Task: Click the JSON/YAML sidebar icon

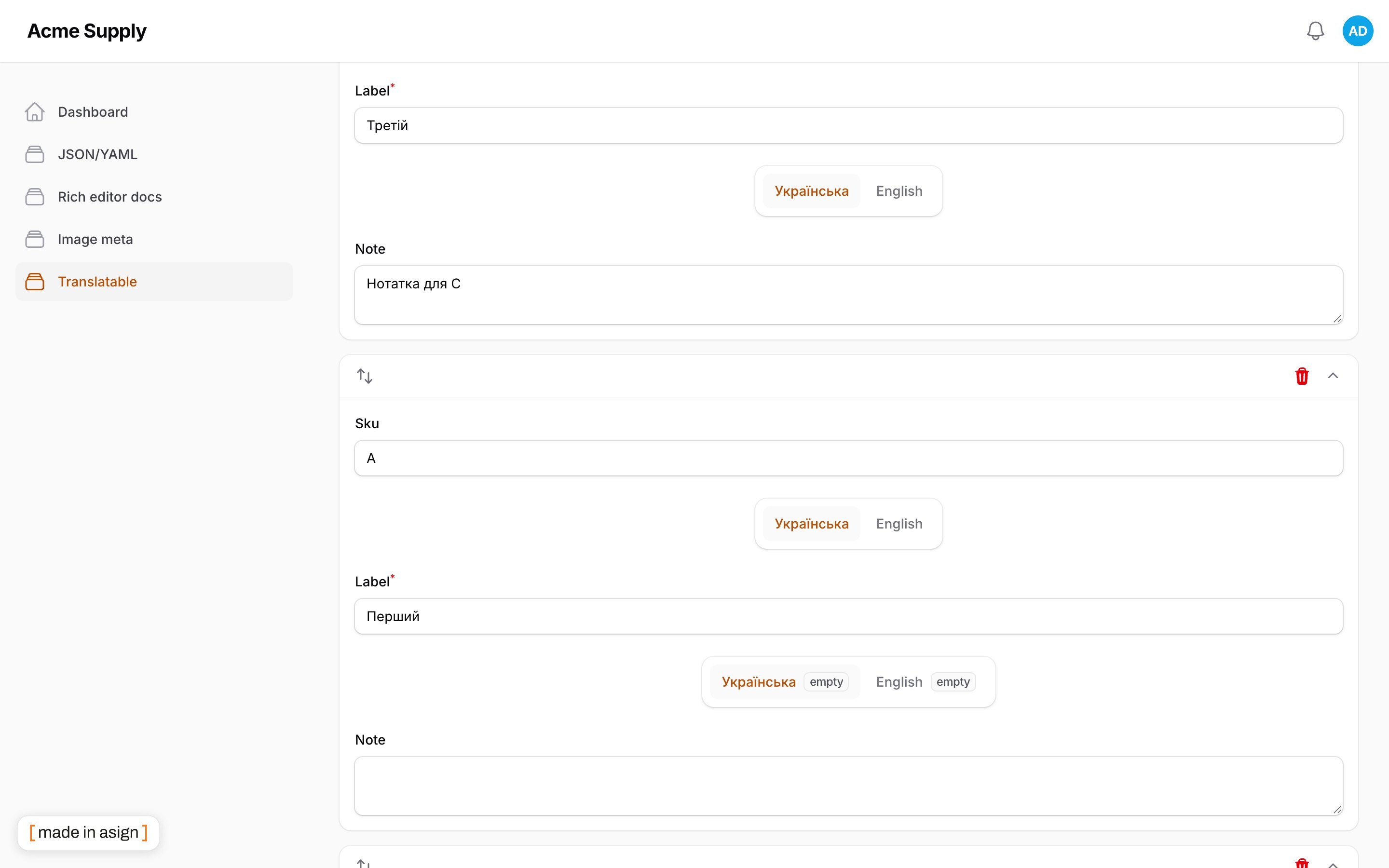Action: (x=34, y=154)
